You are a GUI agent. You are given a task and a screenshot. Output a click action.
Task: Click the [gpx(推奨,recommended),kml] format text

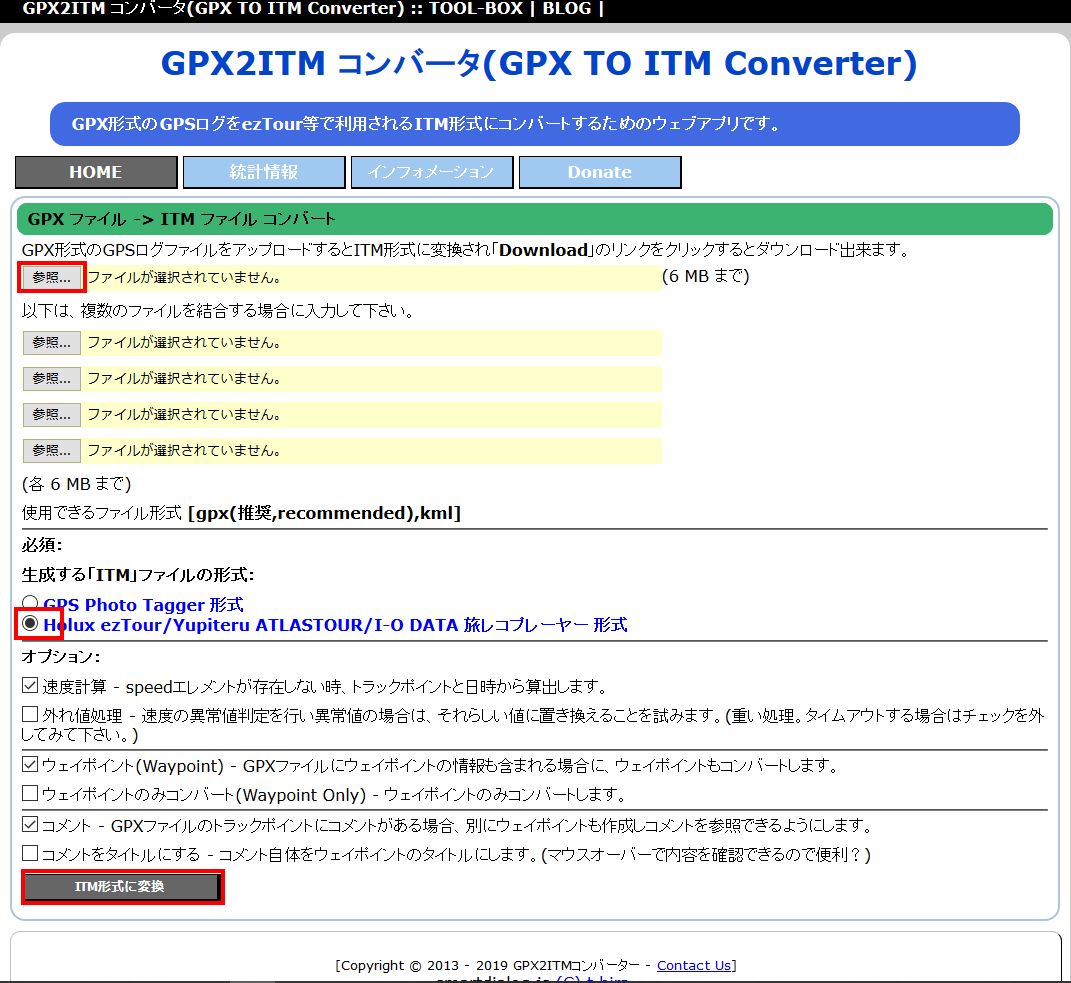coord(324,513)
